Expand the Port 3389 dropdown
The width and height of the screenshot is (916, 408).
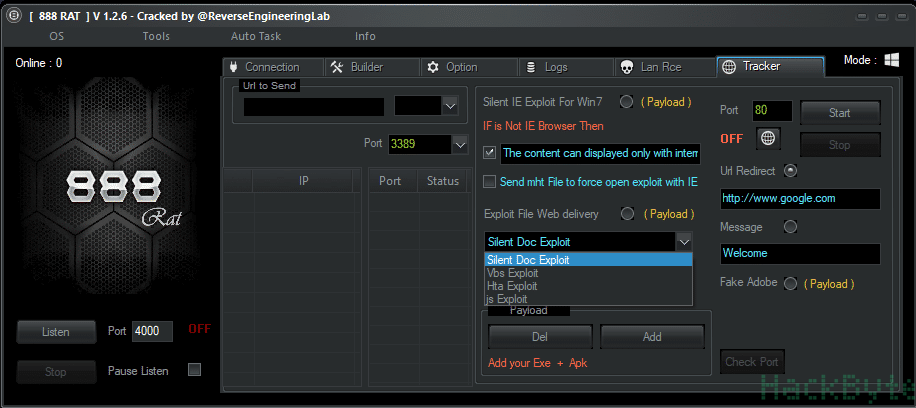tap(460, 144)
